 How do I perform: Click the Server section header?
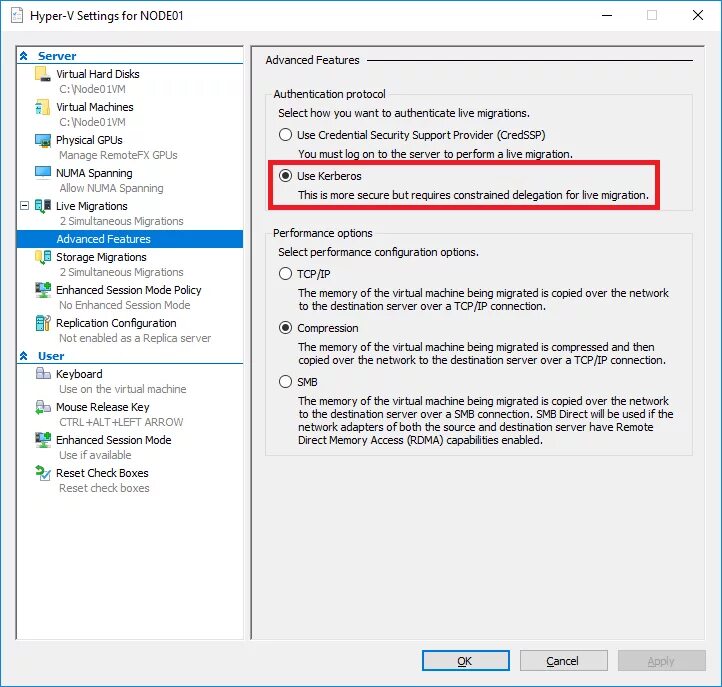pyautogui.click(x=57, y=56)
